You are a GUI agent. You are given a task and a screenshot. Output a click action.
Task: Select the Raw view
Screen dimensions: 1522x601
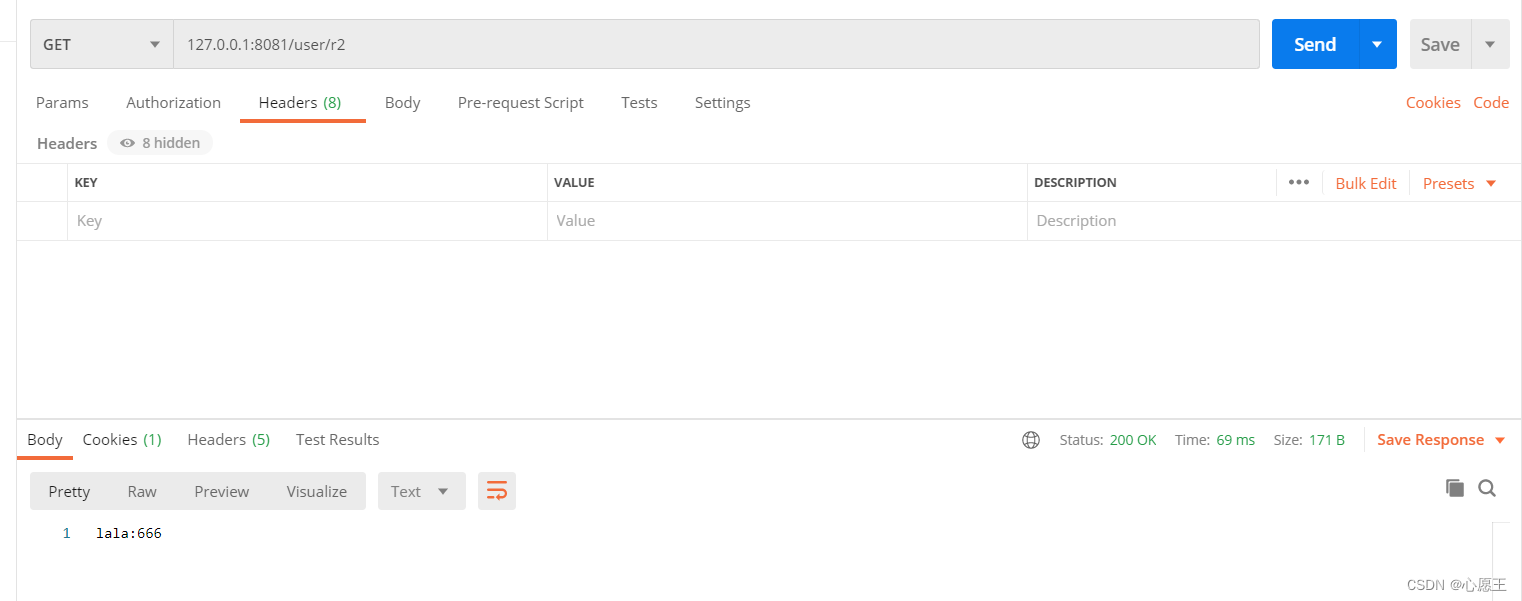click(142, 491)
